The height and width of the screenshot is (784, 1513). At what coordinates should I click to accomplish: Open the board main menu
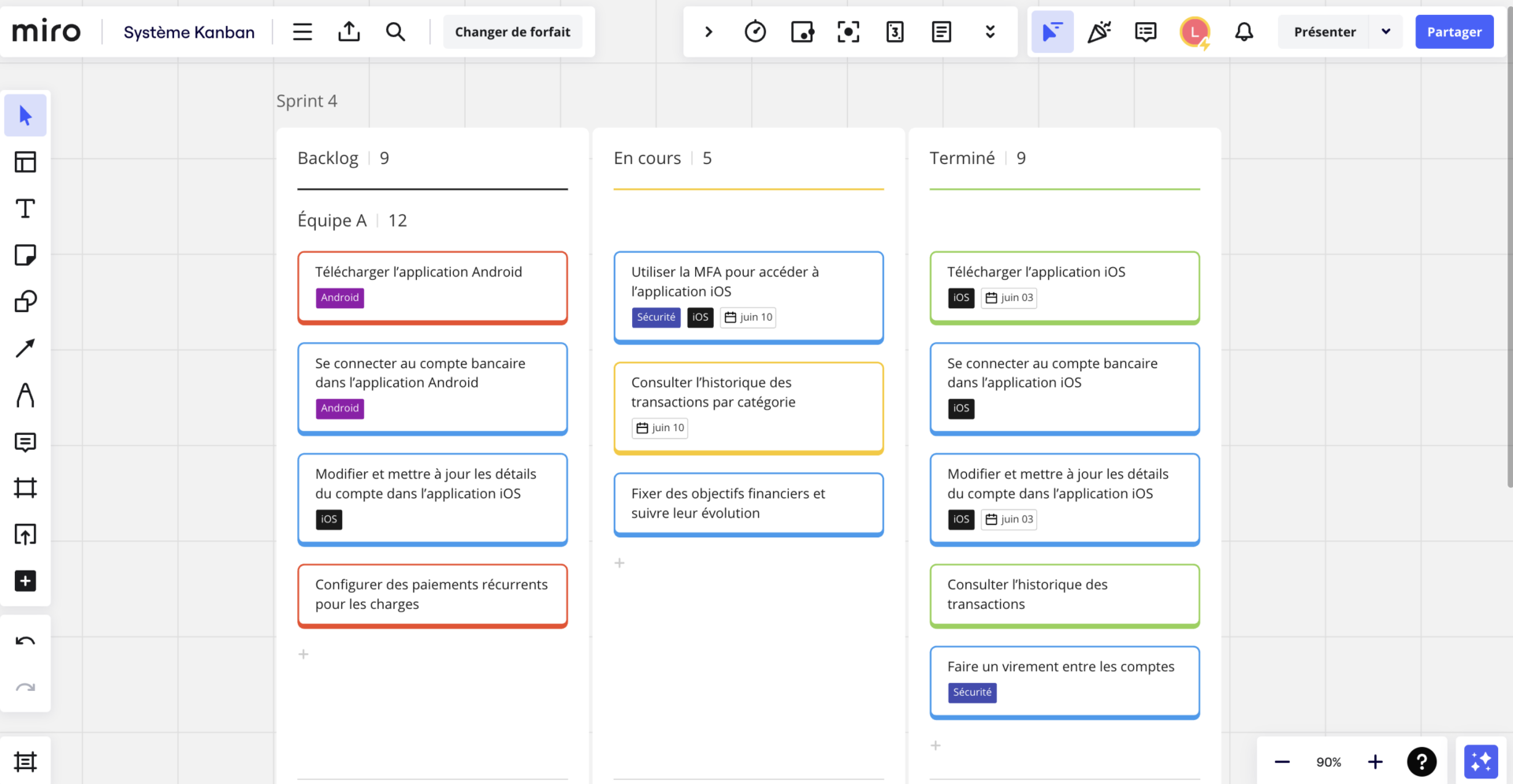click(x=302, y=32)
